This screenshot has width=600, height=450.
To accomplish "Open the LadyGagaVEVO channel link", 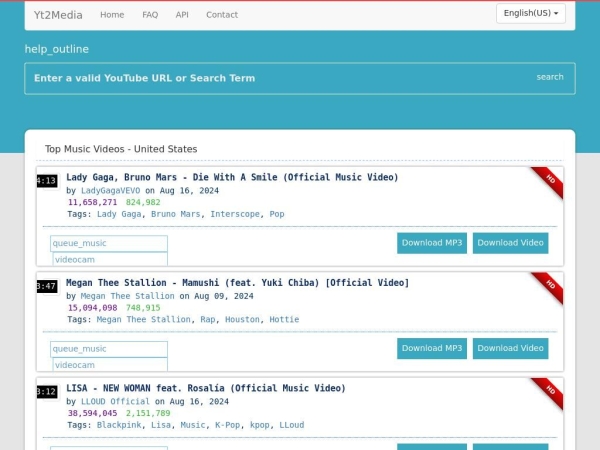I will pyautogui.click(x=111, y=191).
